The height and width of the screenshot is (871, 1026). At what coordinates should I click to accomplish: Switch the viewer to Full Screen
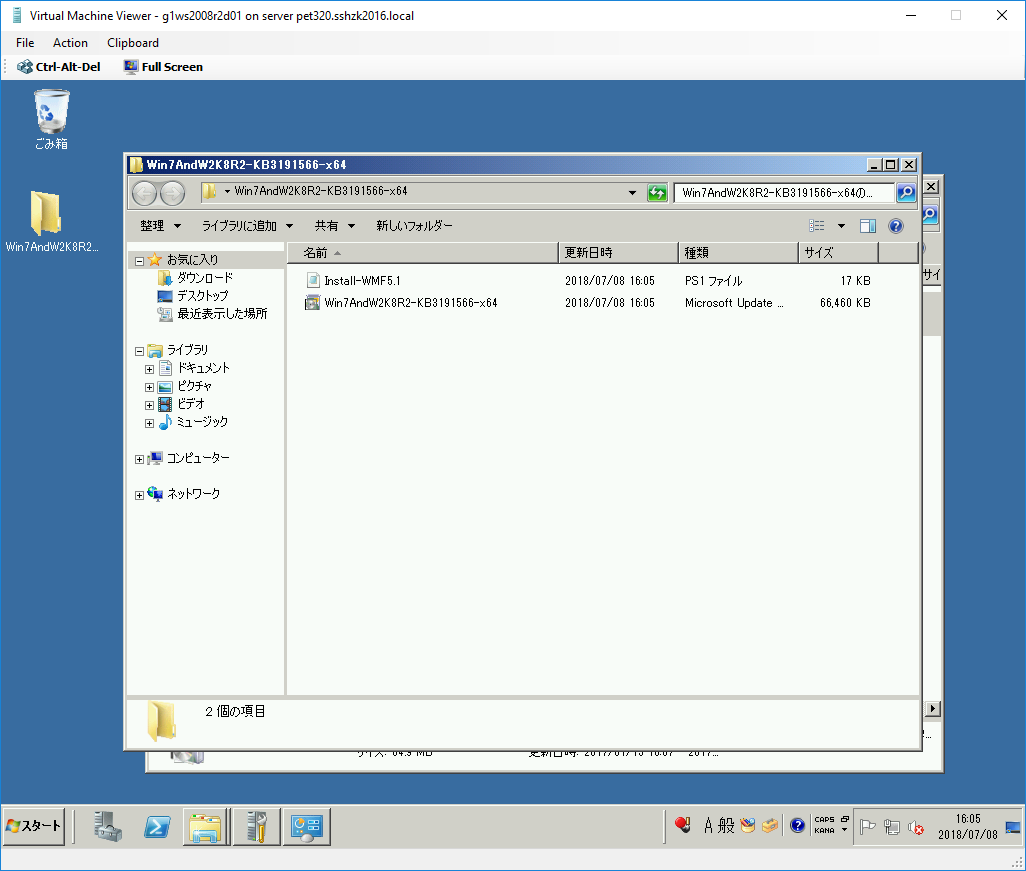point(163,67)
